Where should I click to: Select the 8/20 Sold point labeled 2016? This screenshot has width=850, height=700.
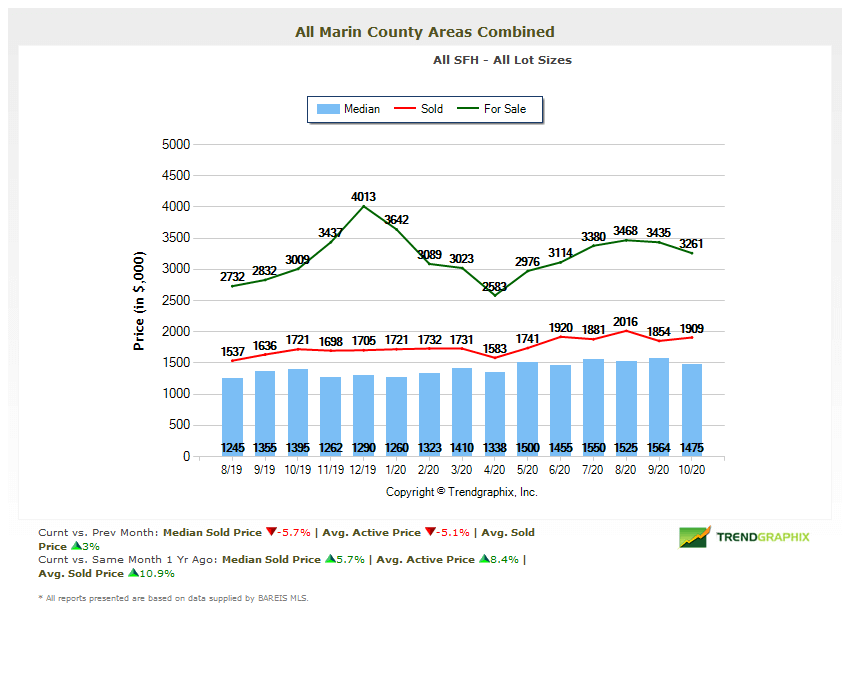coord(627,331)
